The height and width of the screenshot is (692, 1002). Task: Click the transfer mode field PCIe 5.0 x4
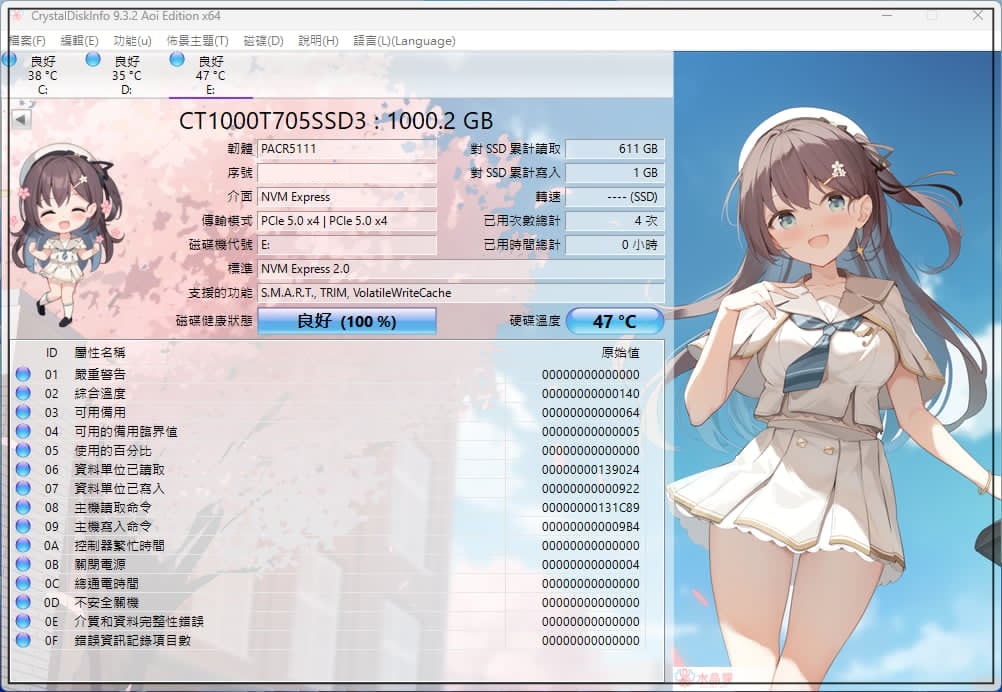347,220
